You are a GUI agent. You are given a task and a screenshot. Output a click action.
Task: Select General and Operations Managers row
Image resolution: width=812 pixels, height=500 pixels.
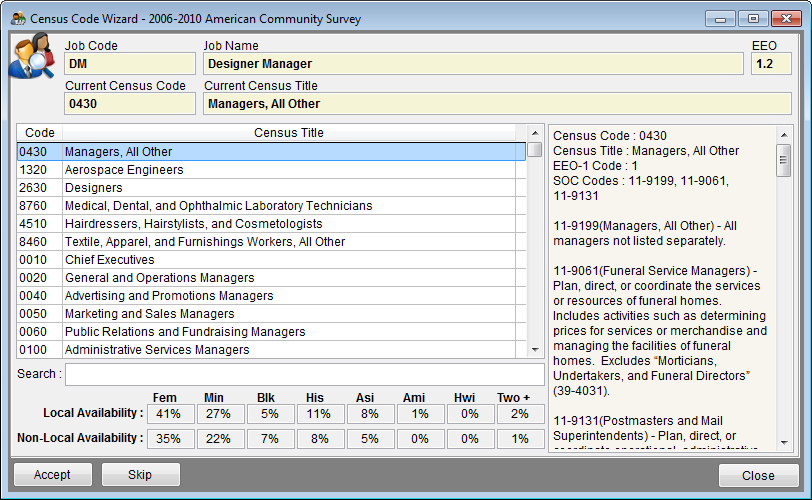click(271, 278)
